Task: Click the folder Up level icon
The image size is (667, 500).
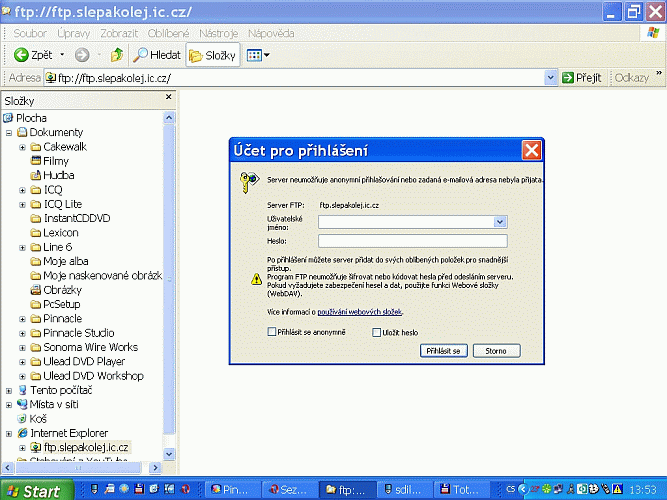Action: (117, 55)
